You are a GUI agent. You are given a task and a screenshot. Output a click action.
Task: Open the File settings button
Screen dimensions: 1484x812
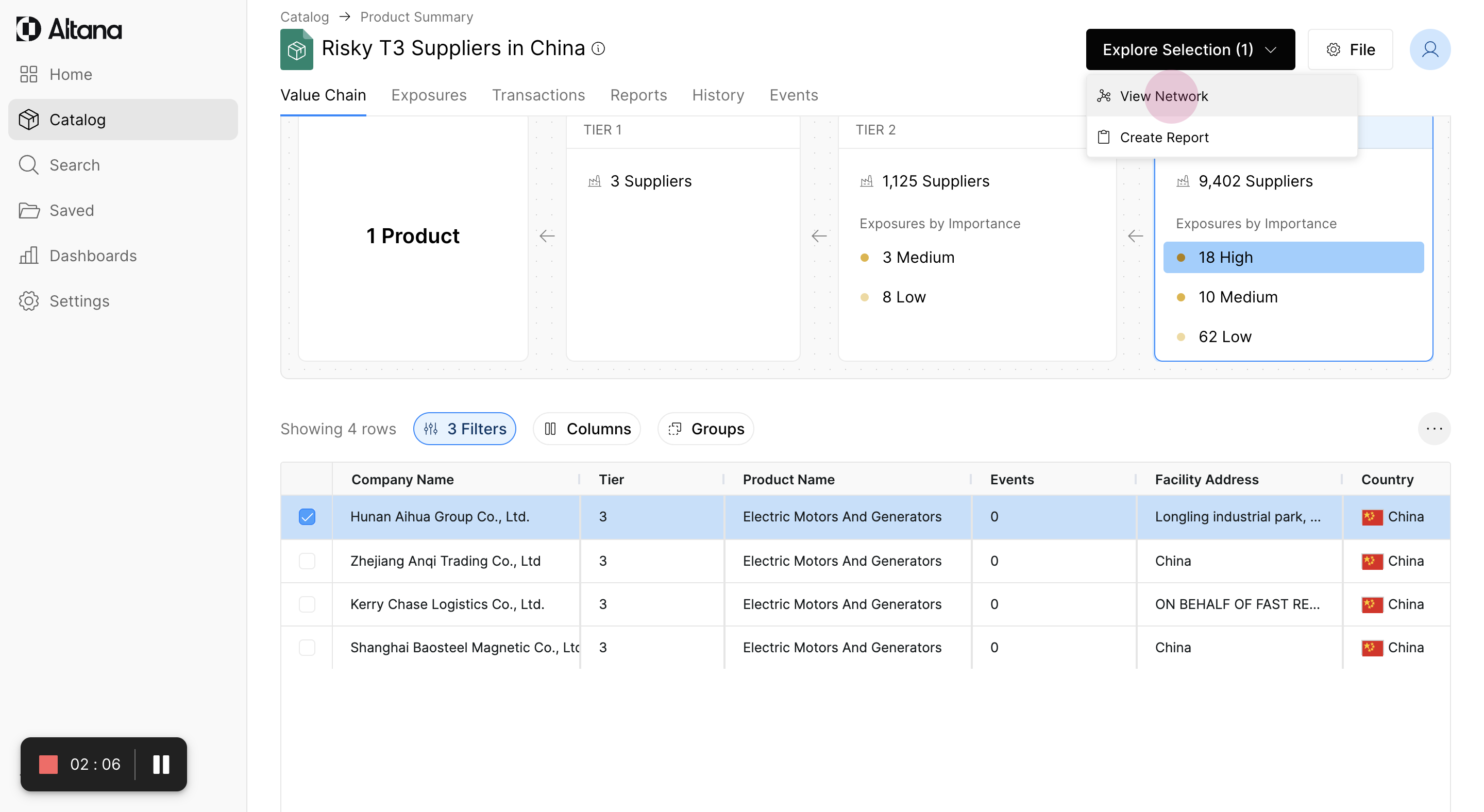point(1350,49)
